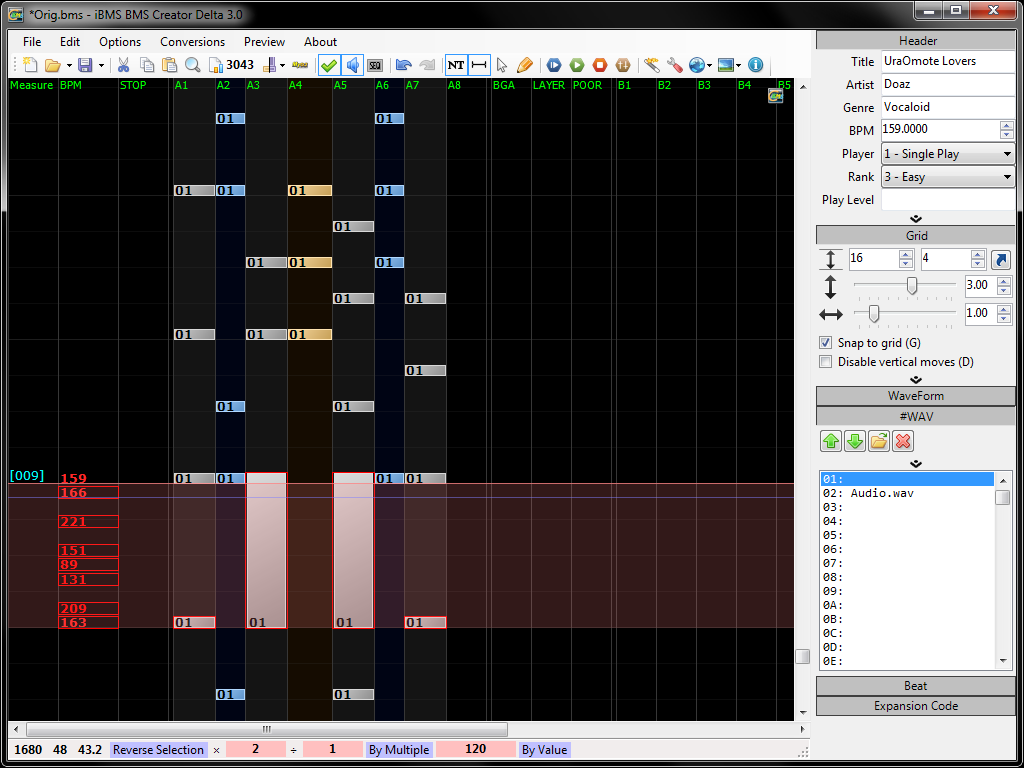Delete the selected WAV with the red X icon
This screenshot has width=1024, height=768.
coord(902,441)
